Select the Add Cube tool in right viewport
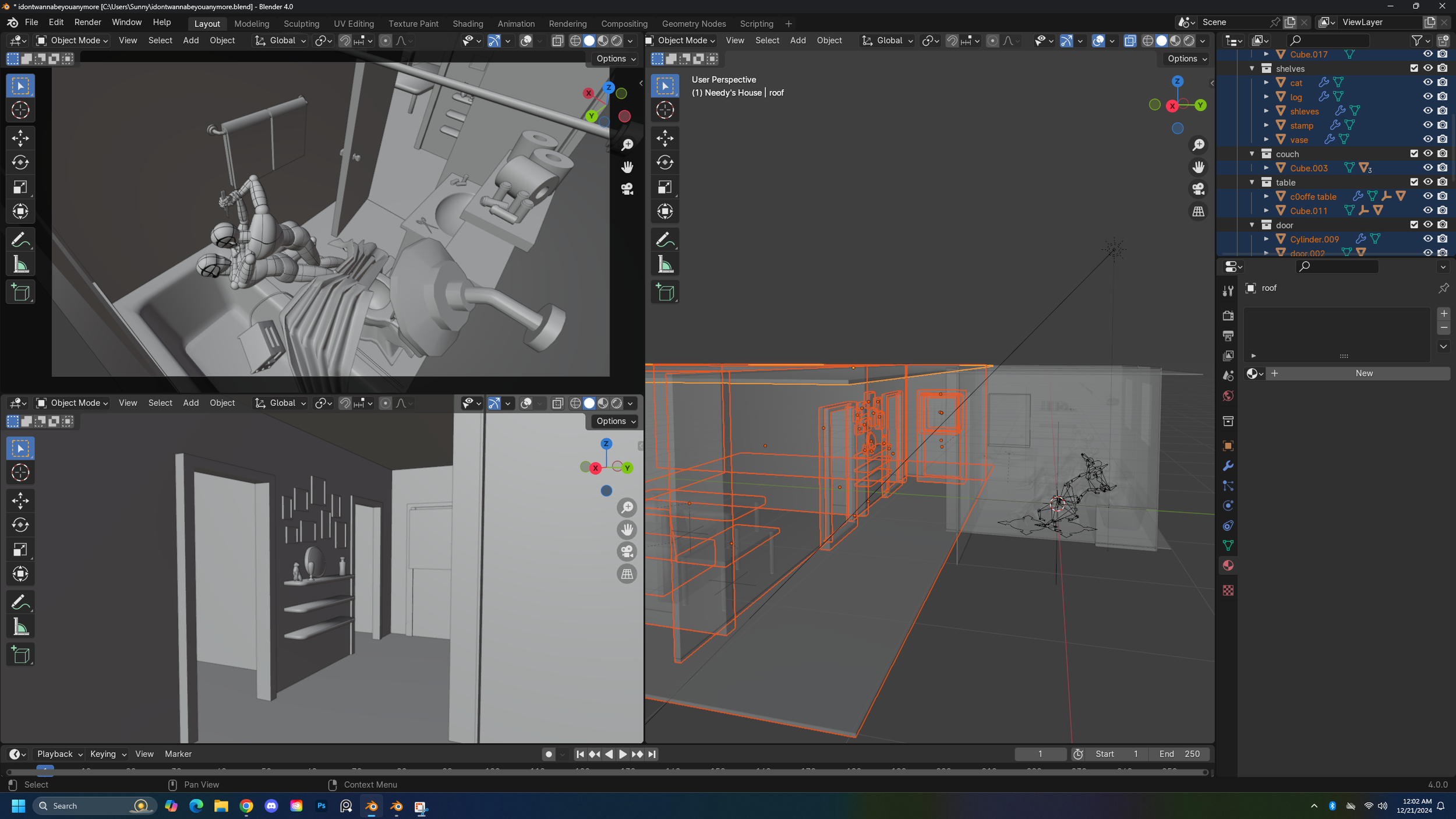 pyautogui.click(x=665, y=292)
